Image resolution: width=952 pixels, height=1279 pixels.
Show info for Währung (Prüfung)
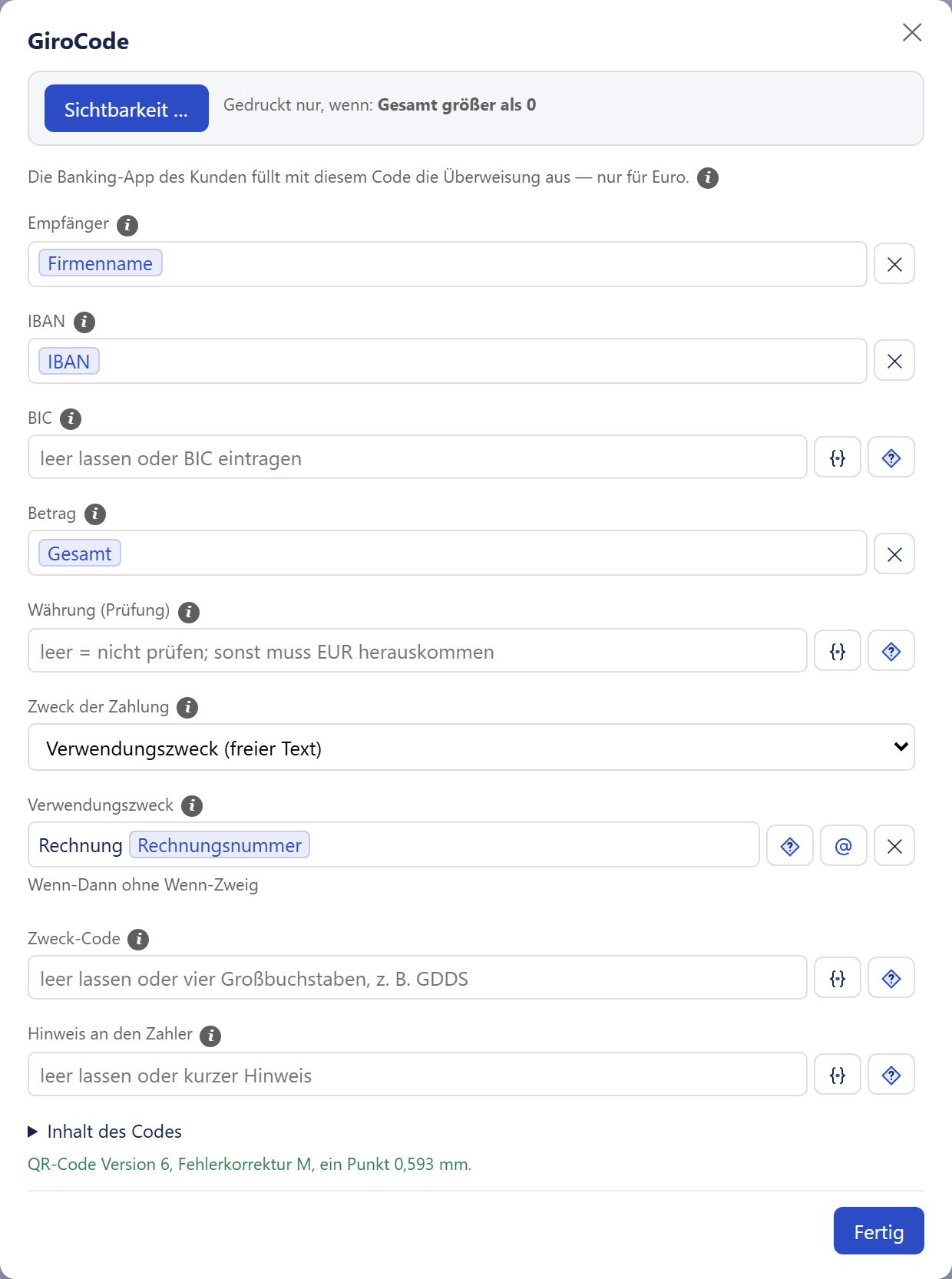point(189,612)
